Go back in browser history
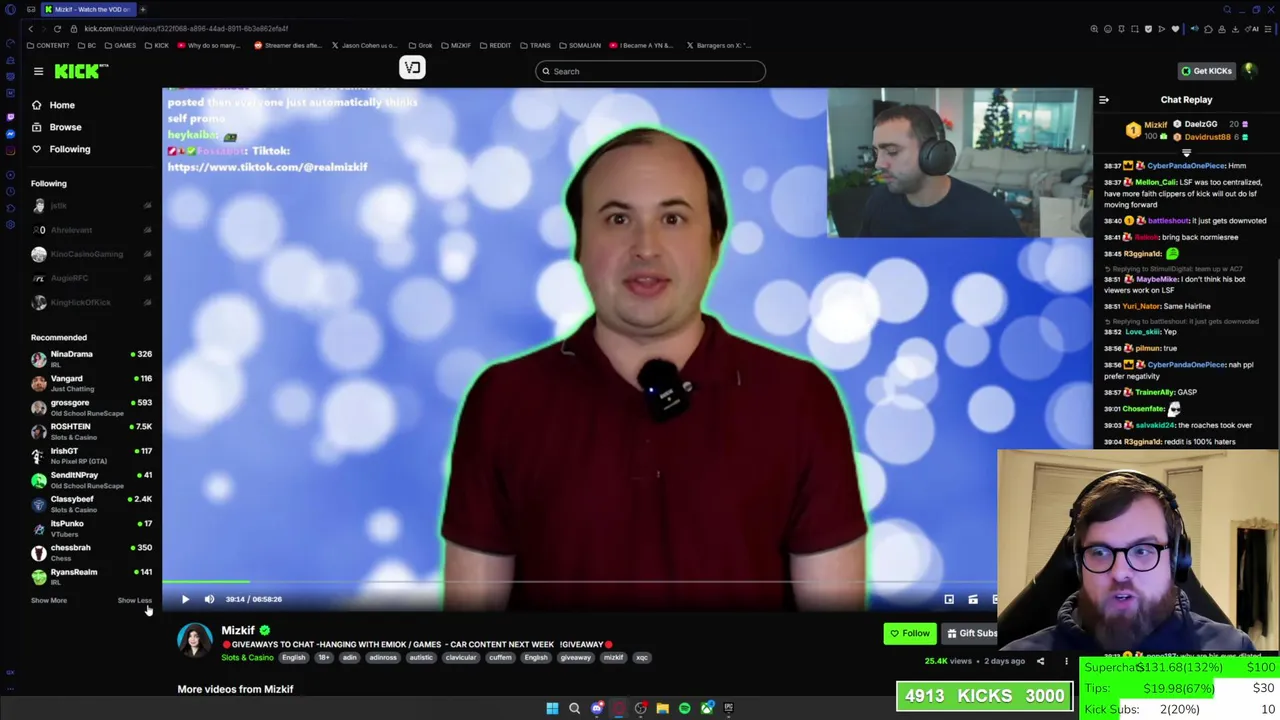Screen dimensions: 1280x720 coord(30,28)
